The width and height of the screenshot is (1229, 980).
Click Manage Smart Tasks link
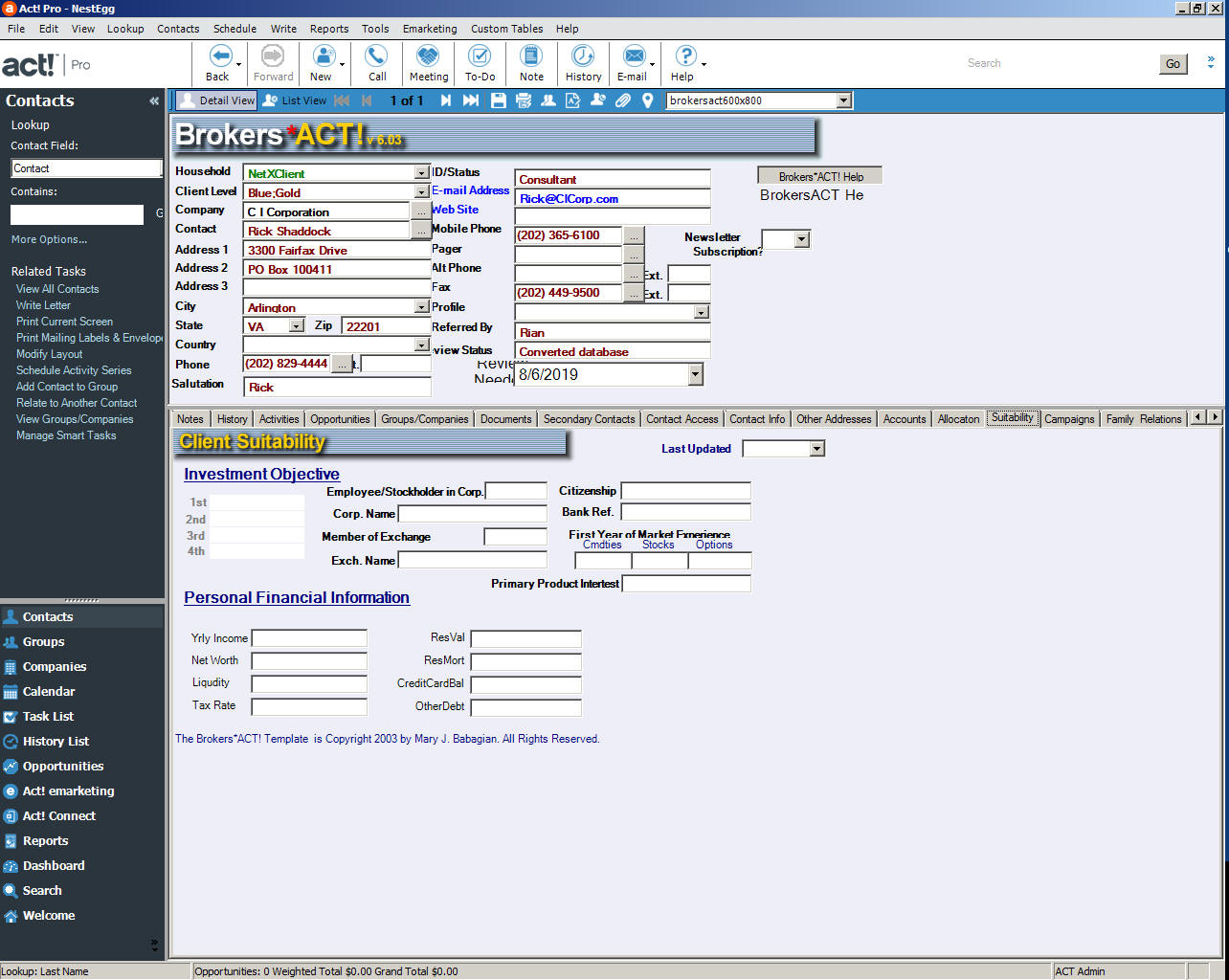(66, 435)
